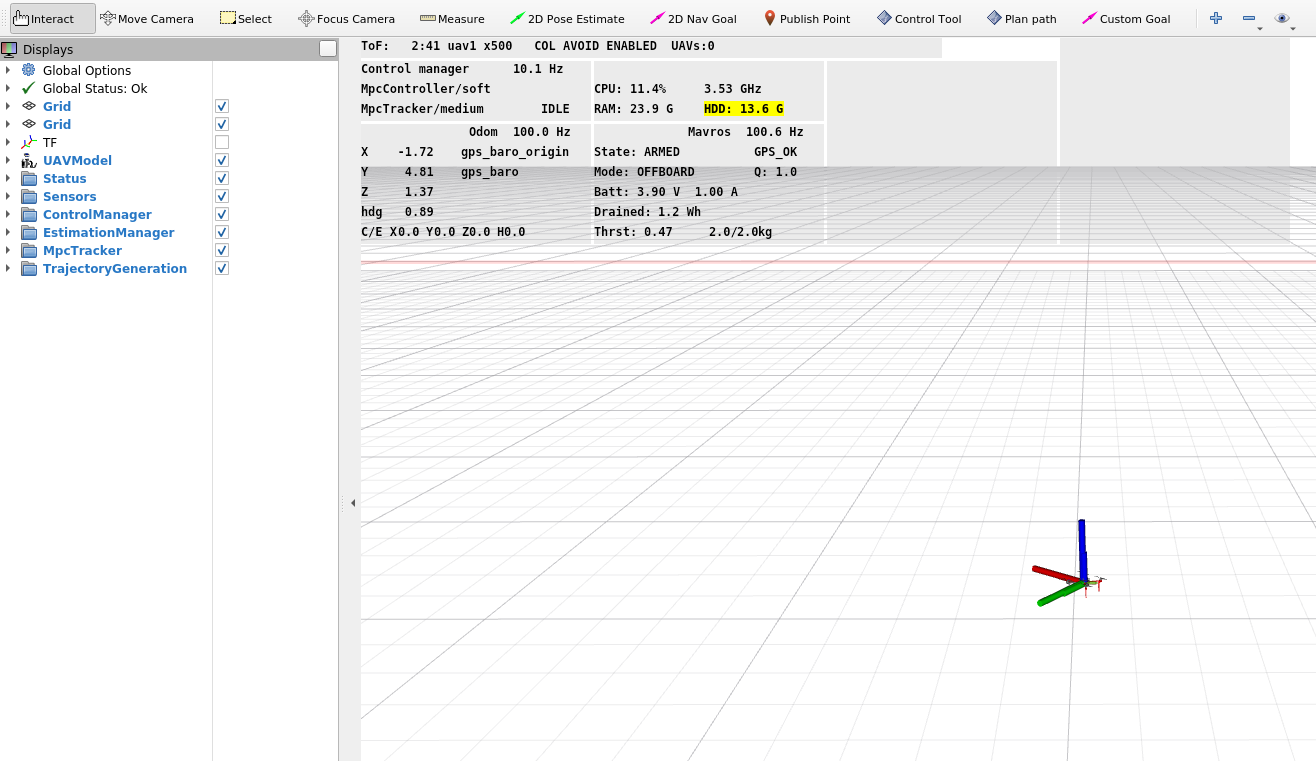Select the Interact tool
The width and height of the screenshot is (1316, 761).
[53, 18]
